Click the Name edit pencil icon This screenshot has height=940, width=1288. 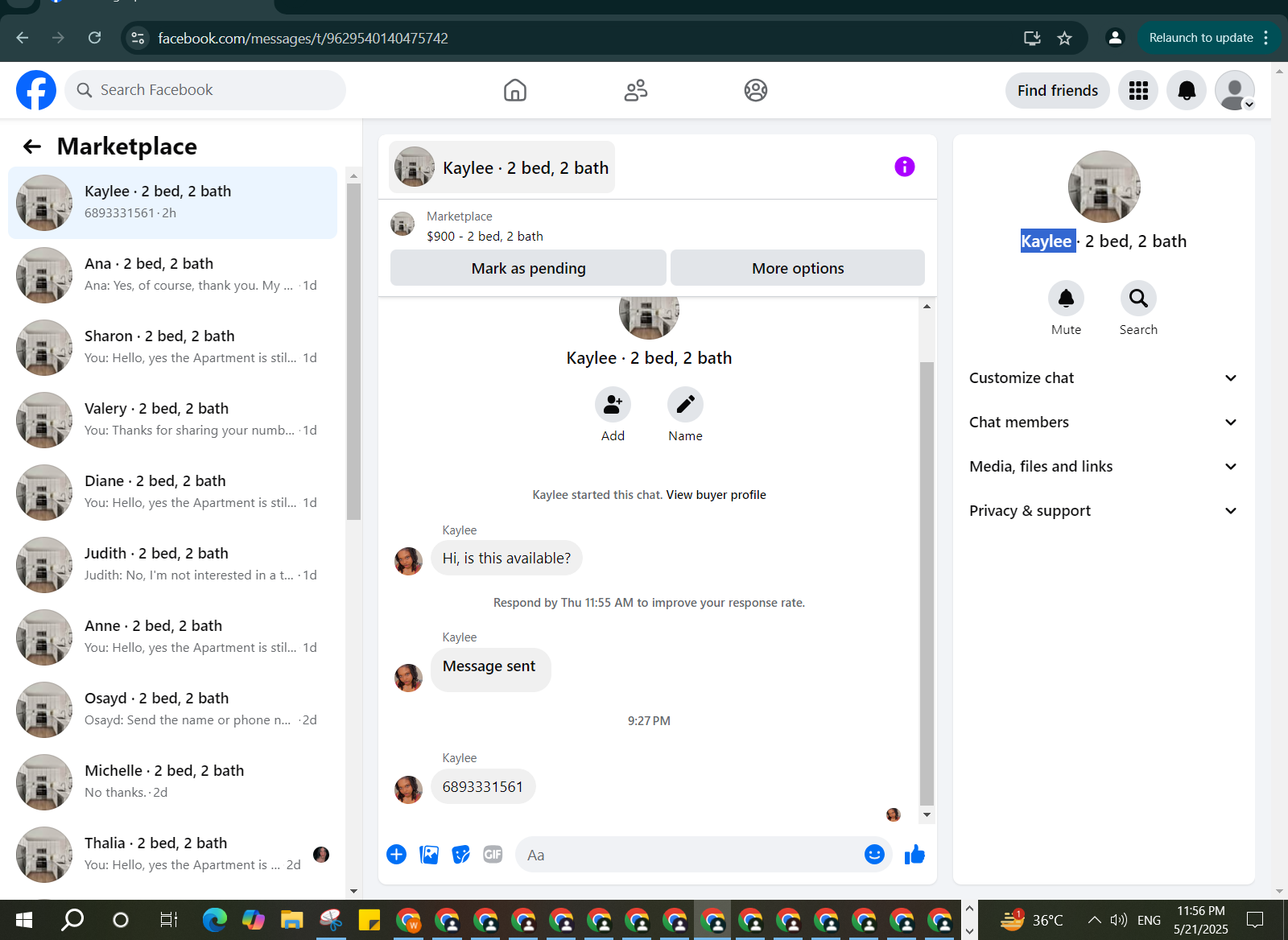685,404
